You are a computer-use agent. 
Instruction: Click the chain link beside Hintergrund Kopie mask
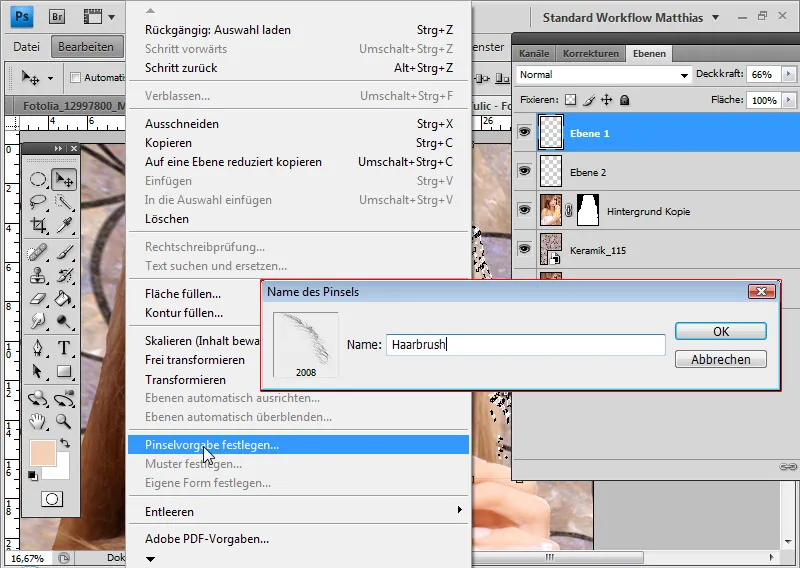569,210
